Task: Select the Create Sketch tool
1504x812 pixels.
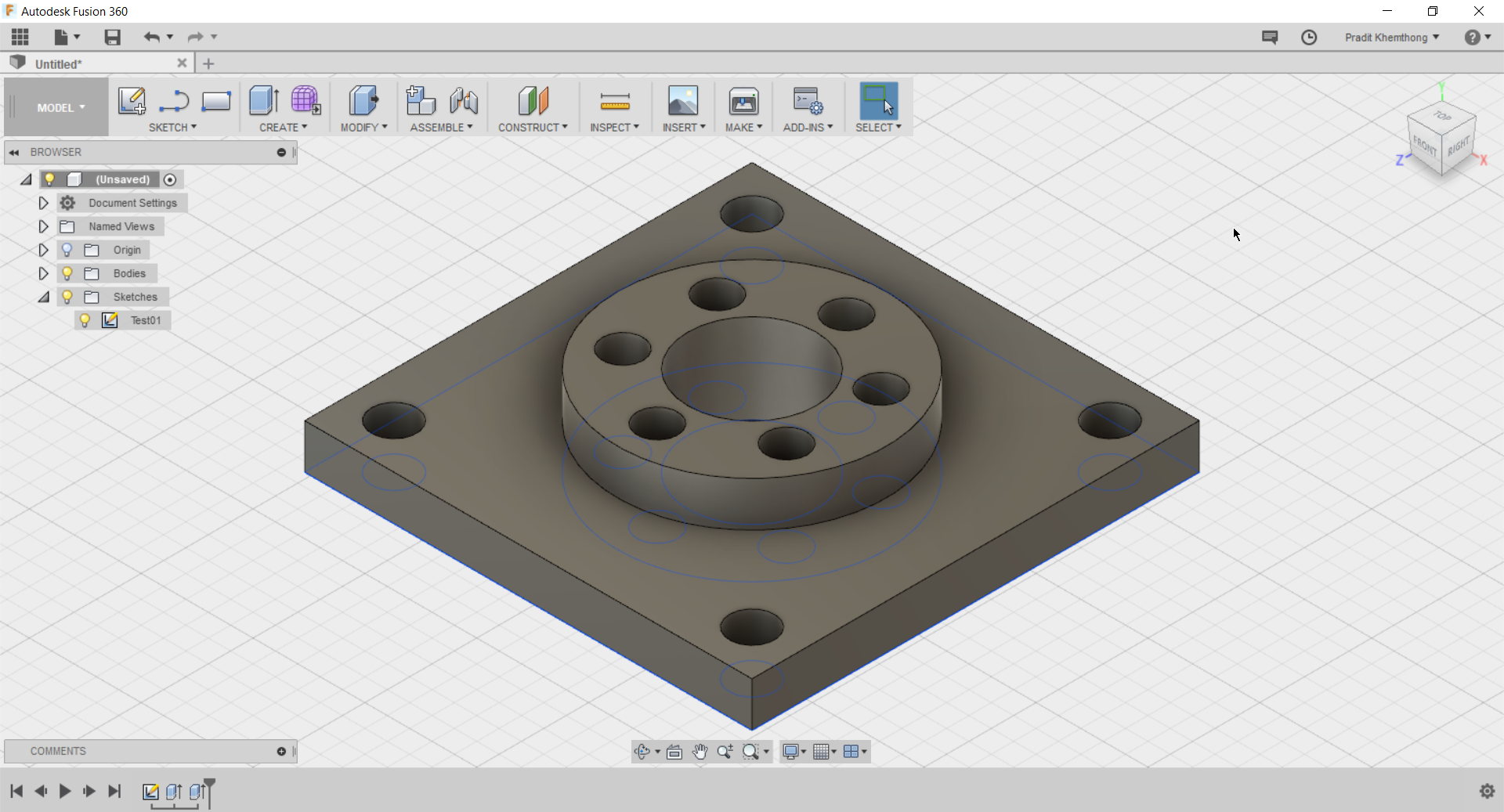Action: tap(131, 101)
